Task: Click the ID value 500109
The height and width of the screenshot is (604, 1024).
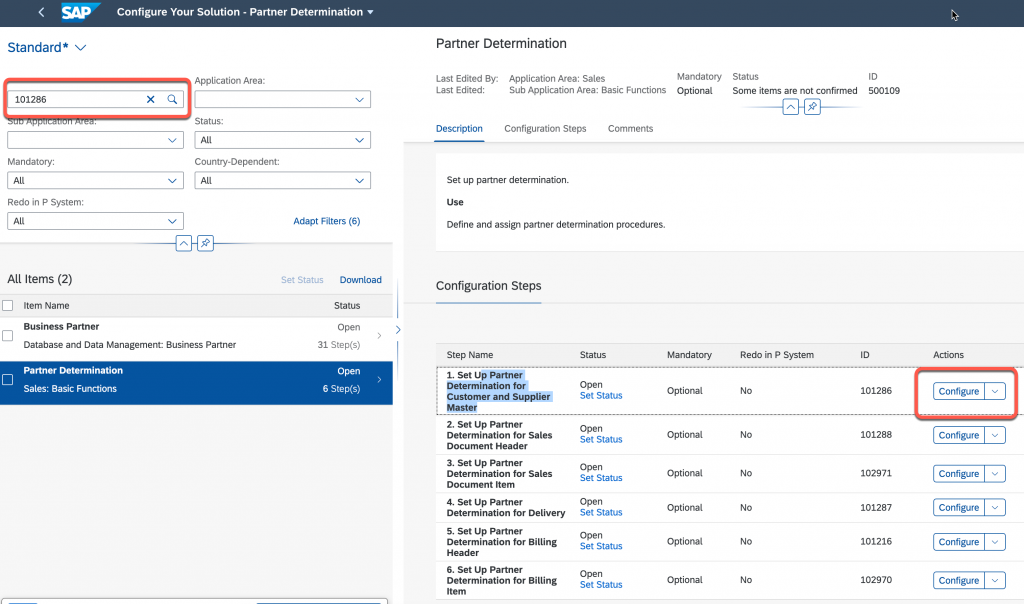Action: point(884,91)
